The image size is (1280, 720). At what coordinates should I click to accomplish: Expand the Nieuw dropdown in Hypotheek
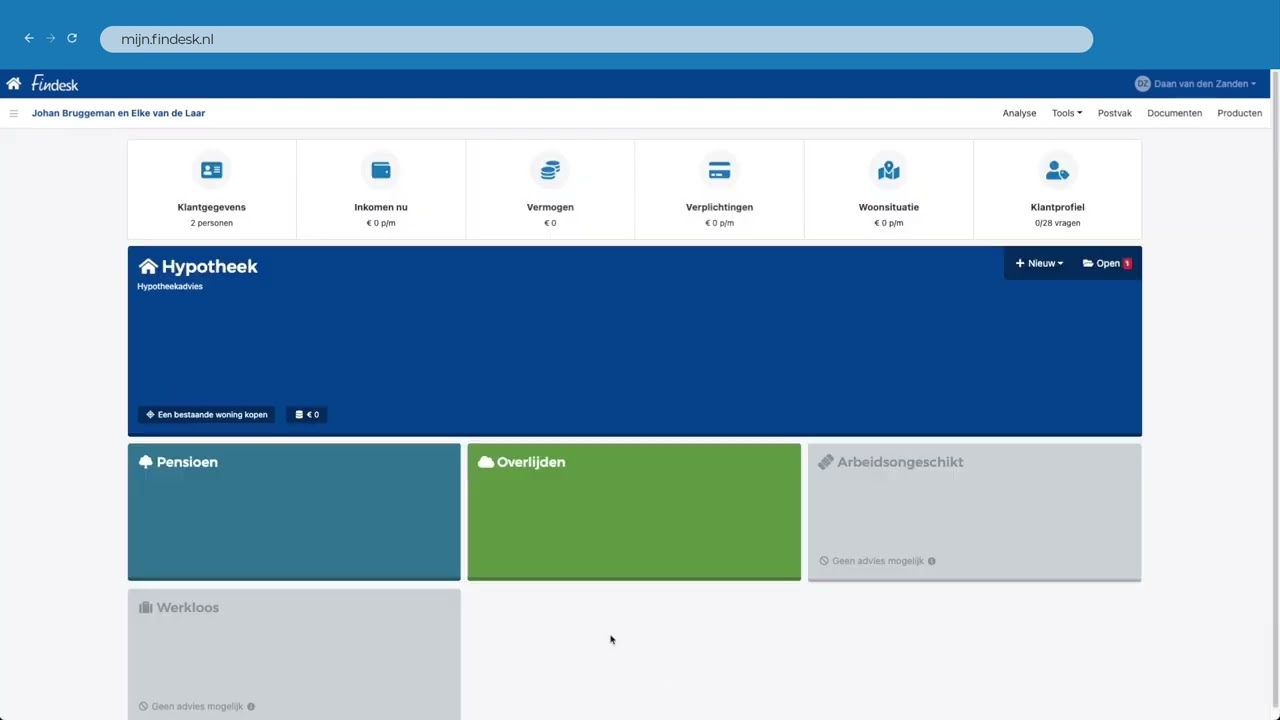click(1039, 263)
